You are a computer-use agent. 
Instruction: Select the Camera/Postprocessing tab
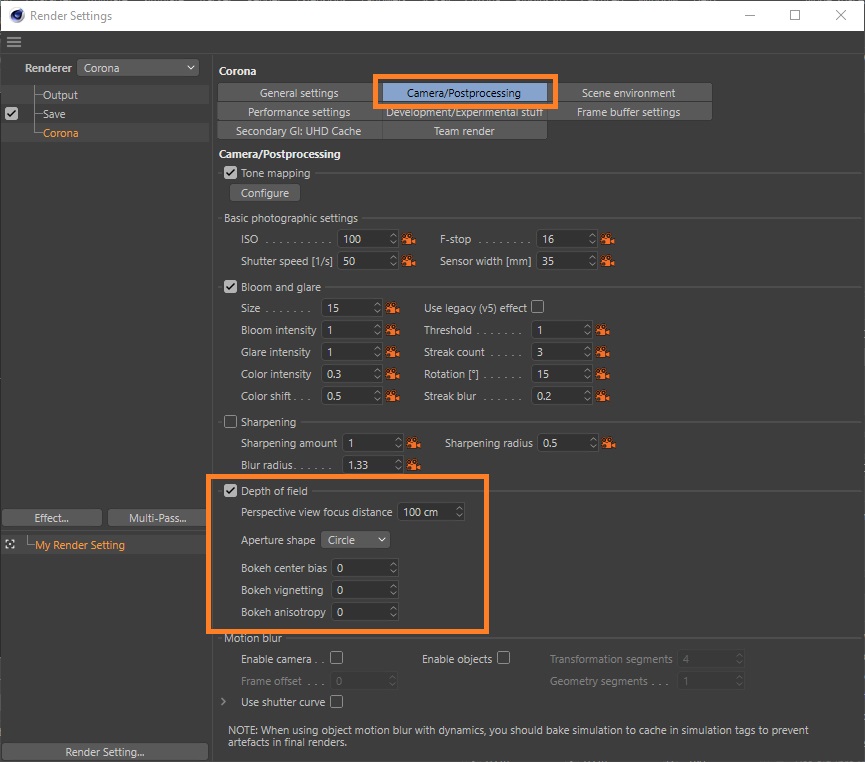tap(464, 93)
